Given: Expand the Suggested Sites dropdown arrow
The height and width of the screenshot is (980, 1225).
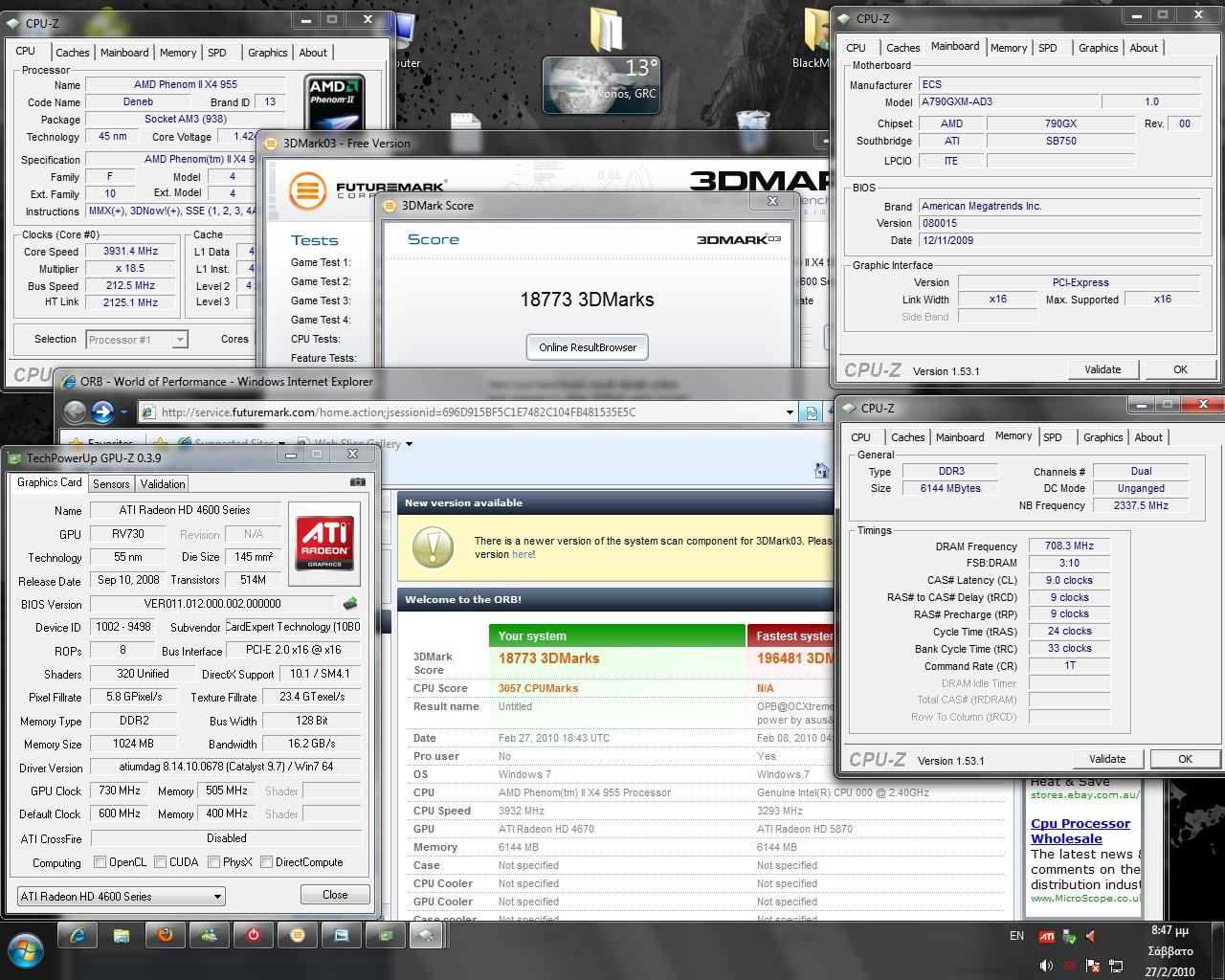Looking at the screenshot, I should pyautogui.click(x=281, y=444).
